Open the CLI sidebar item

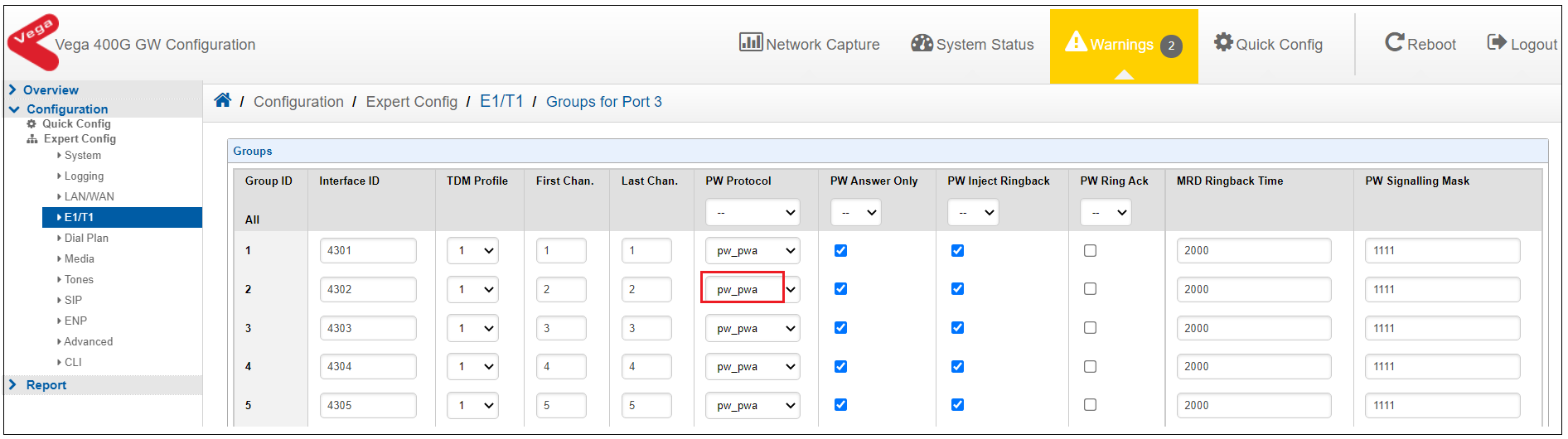coord(73,362)
